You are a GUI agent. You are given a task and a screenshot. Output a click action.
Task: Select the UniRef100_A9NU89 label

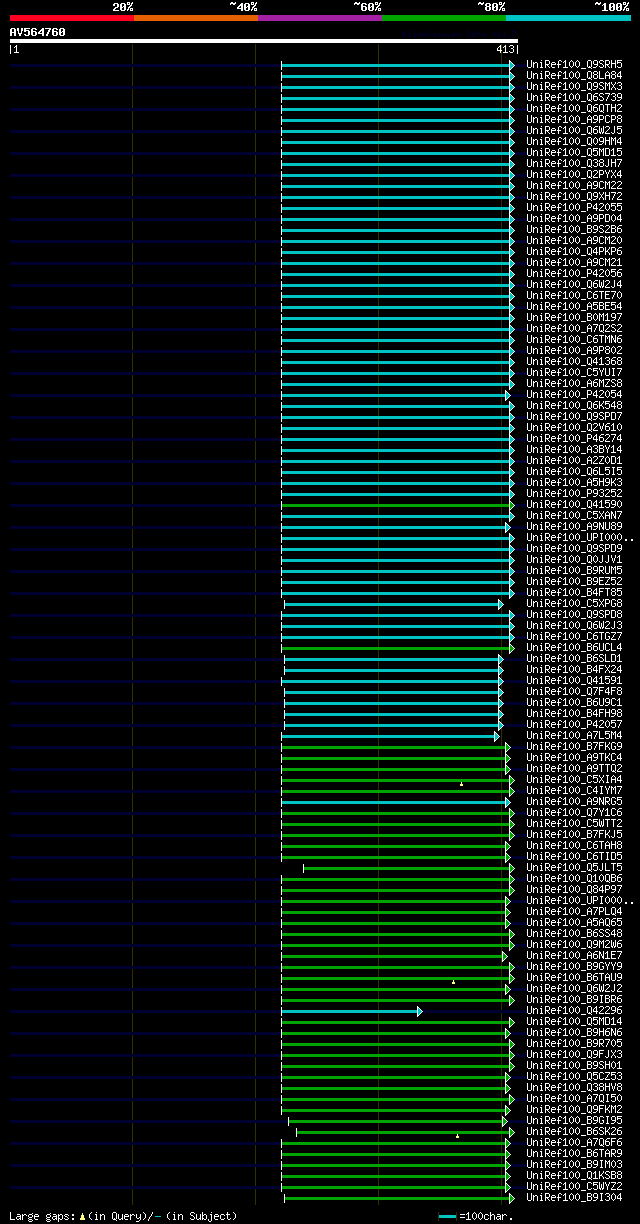point(574,526)
